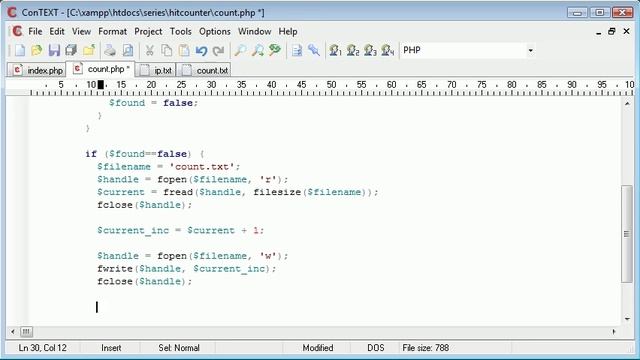Toggle word wrap toolbar icon
The width and height of the screenshot is (640, 360).
coord(297,50)
